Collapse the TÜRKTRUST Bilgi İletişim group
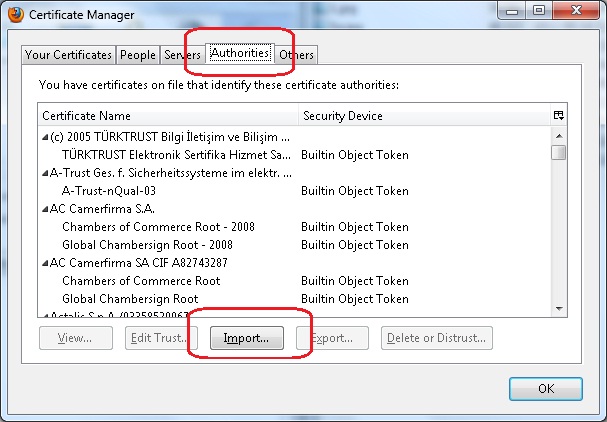 click(x=44, y=137)
